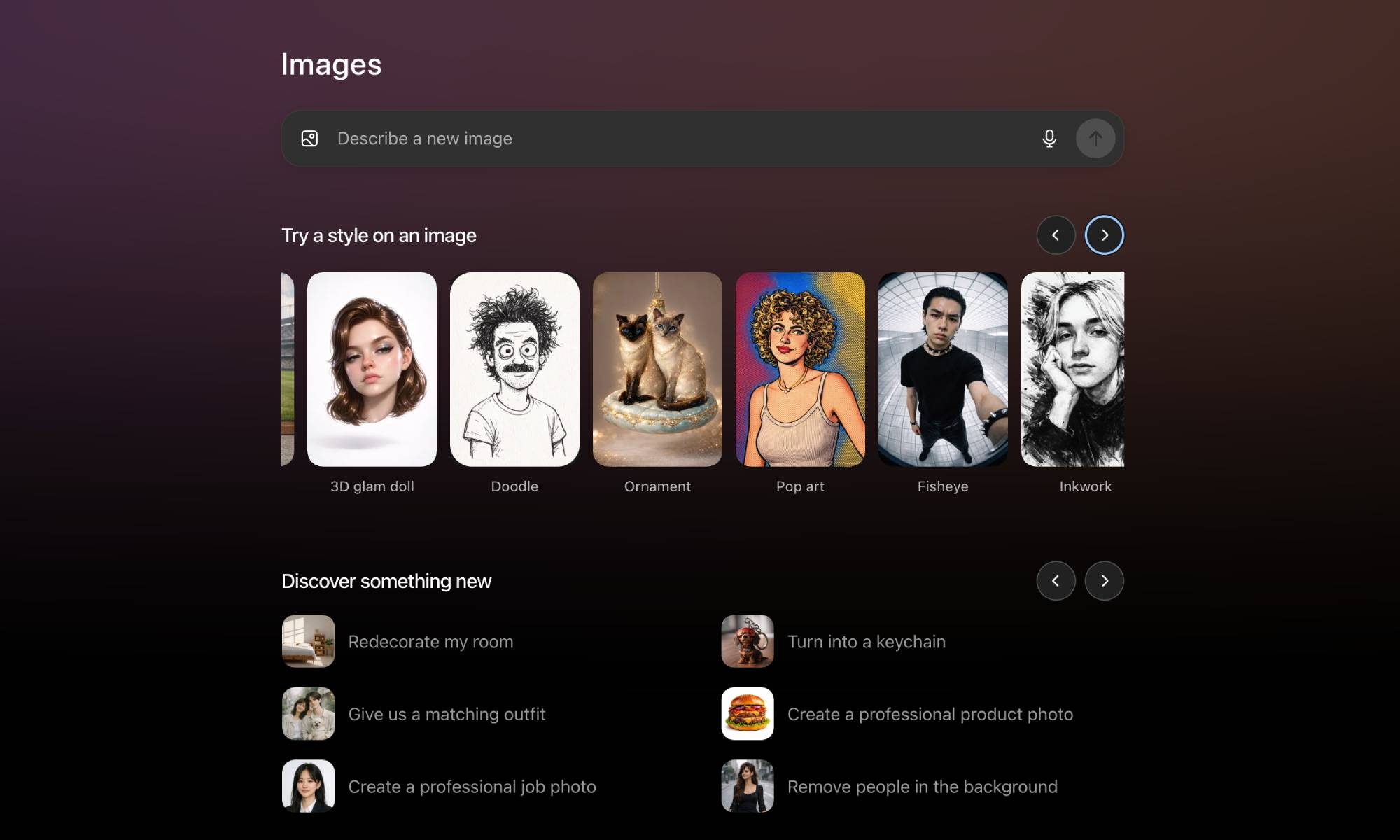Click the burger product photo icon

pos(748,714)
